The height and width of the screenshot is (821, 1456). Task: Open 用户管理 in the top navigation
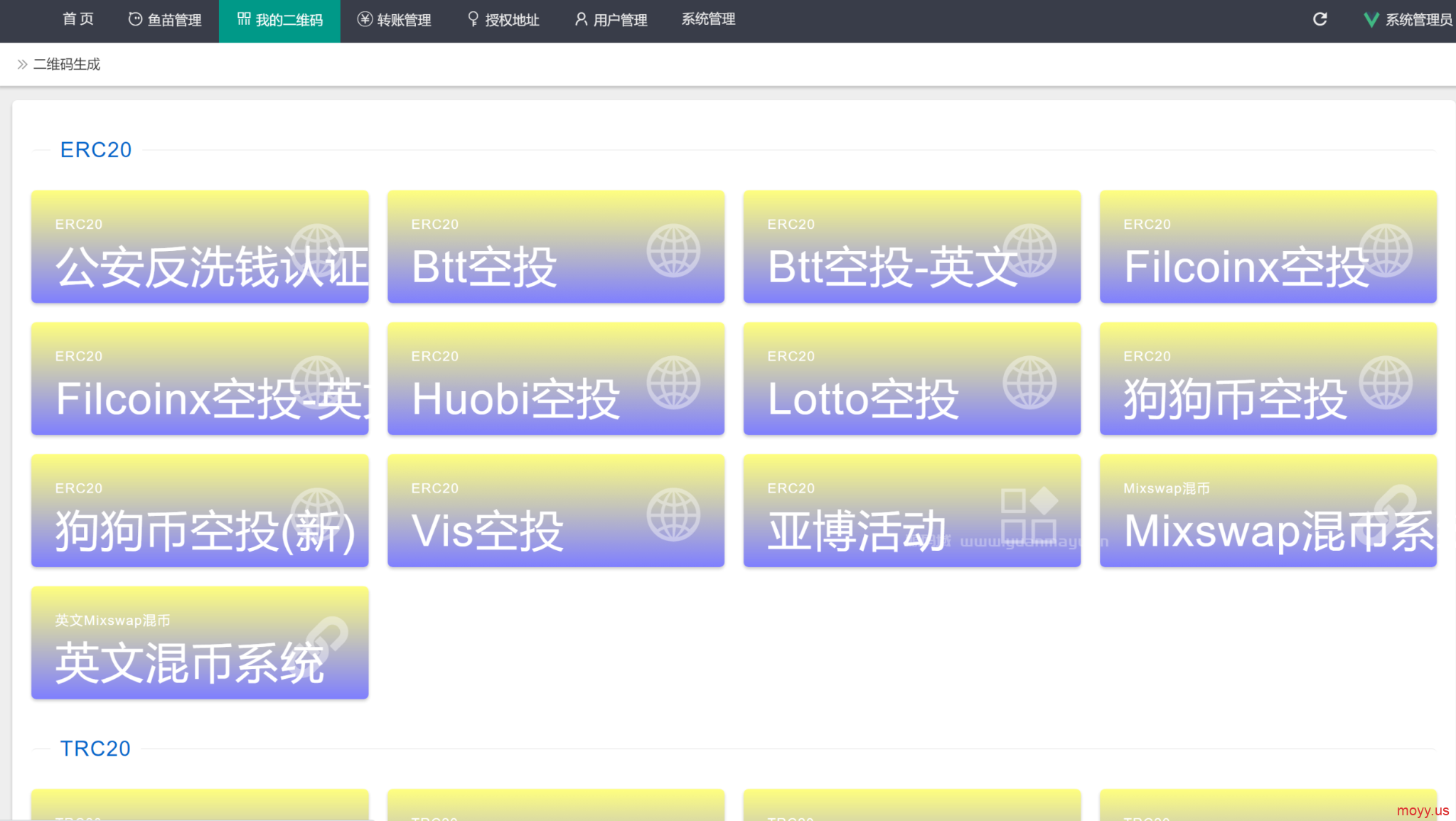[611, 20]
